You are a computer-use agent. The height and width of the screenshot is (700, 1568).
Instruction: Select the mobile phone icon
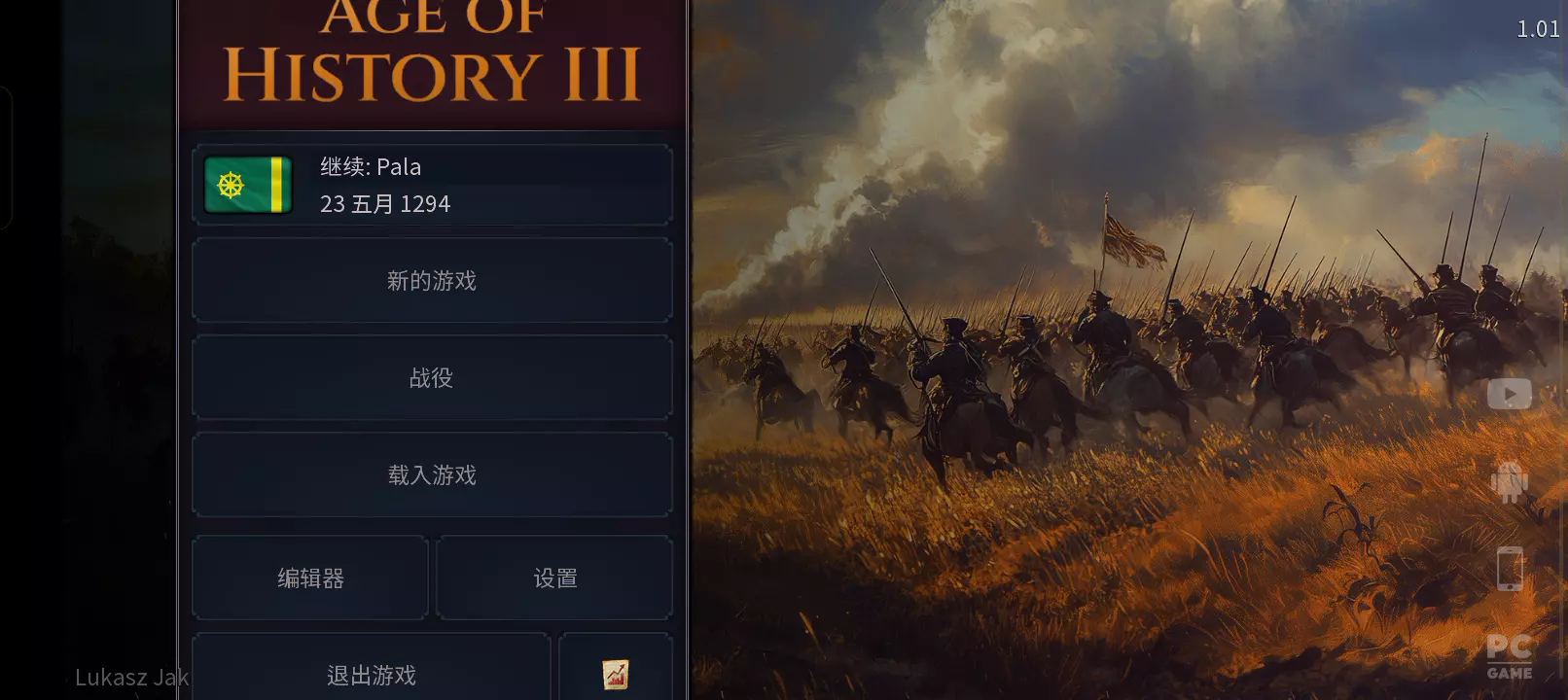tap(1510, 569)
